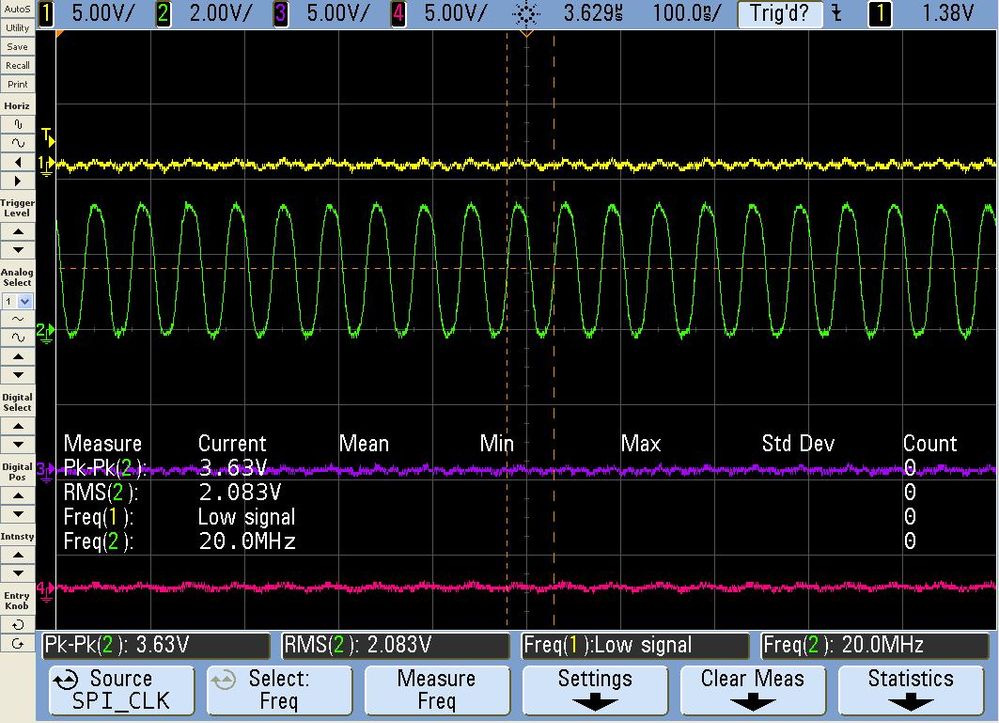
Task: Click the Low signal entry in measurement table
Action: (247, 517)
